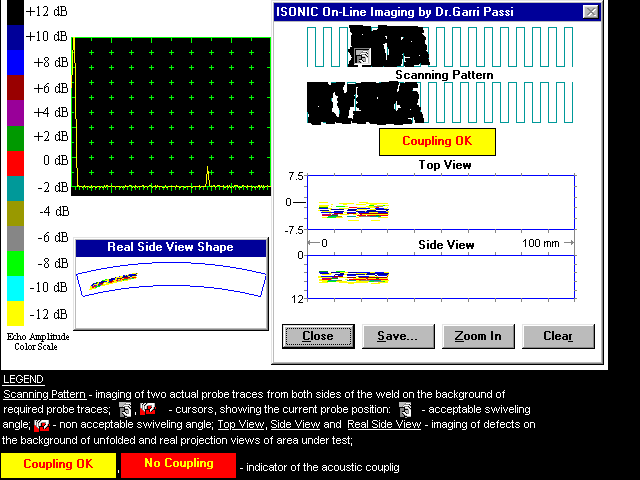Select the defect trace in Top View plot
This screenshot has width=640, height=480.
pos(352,210)
